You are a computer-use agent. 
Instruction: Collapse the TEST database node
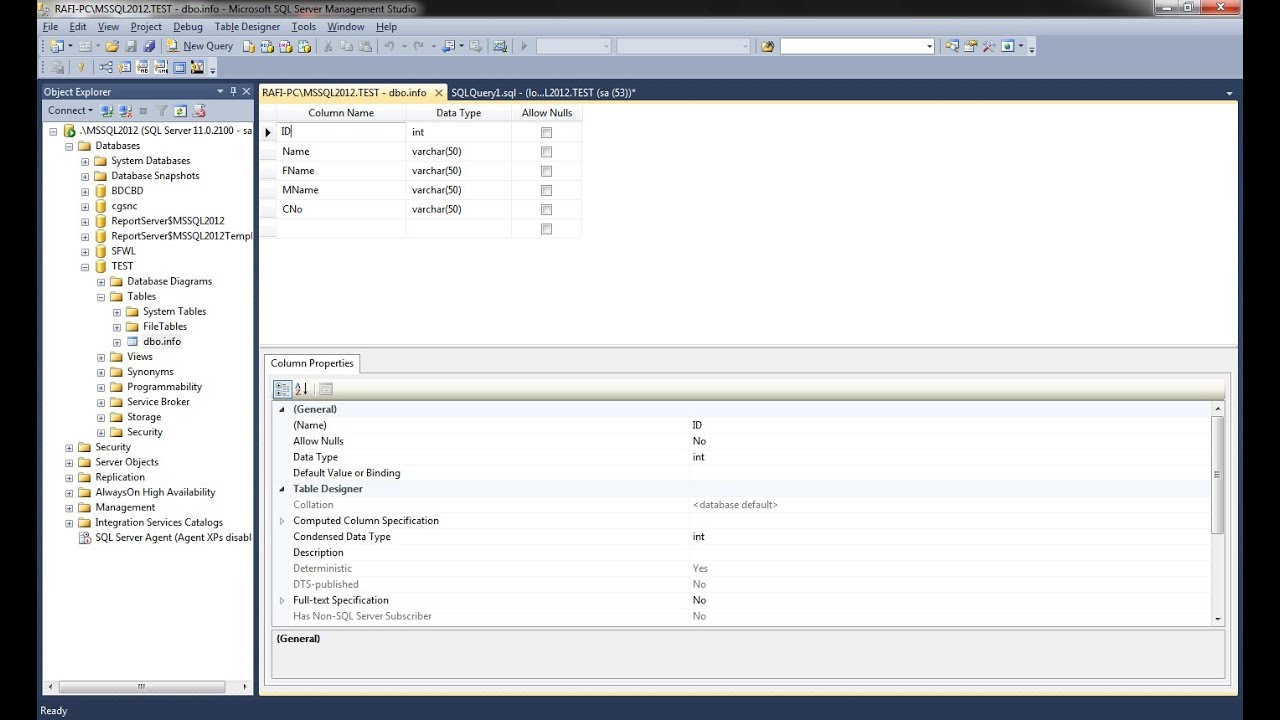[85, 267]
